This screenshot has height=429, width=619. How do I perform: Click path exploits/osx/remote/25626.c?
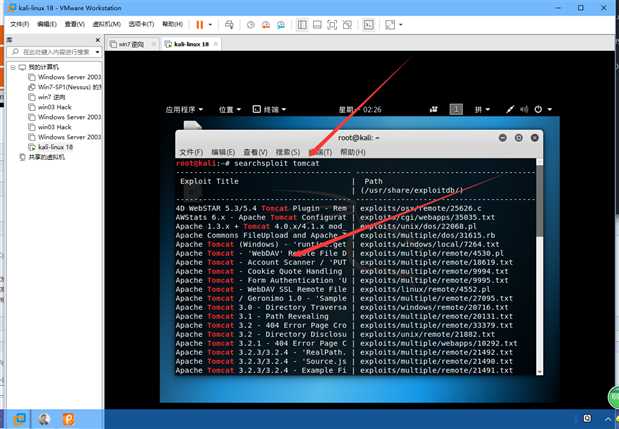[x=421, y=208]
